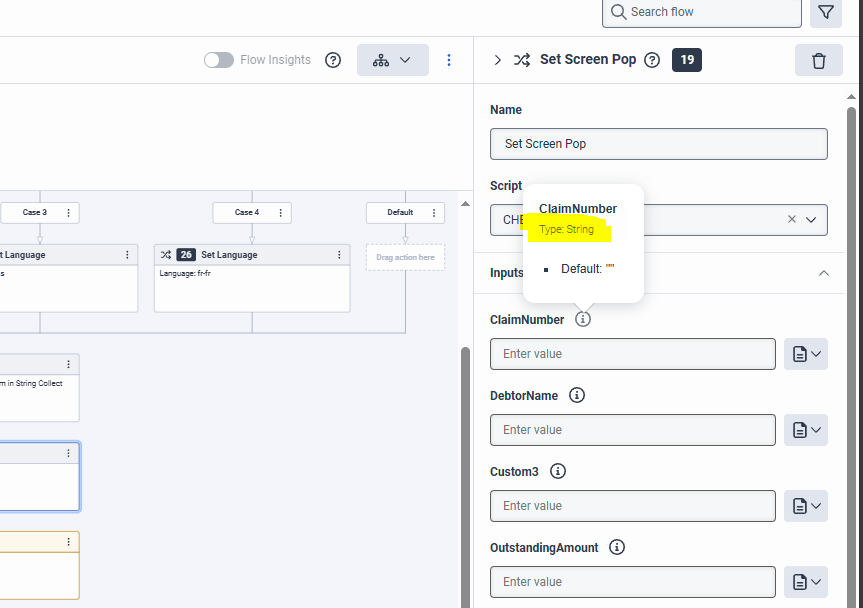Collapse the Inputs section
Image resolution: width=863 pixels, height=608 pixels.
(823, 272)
